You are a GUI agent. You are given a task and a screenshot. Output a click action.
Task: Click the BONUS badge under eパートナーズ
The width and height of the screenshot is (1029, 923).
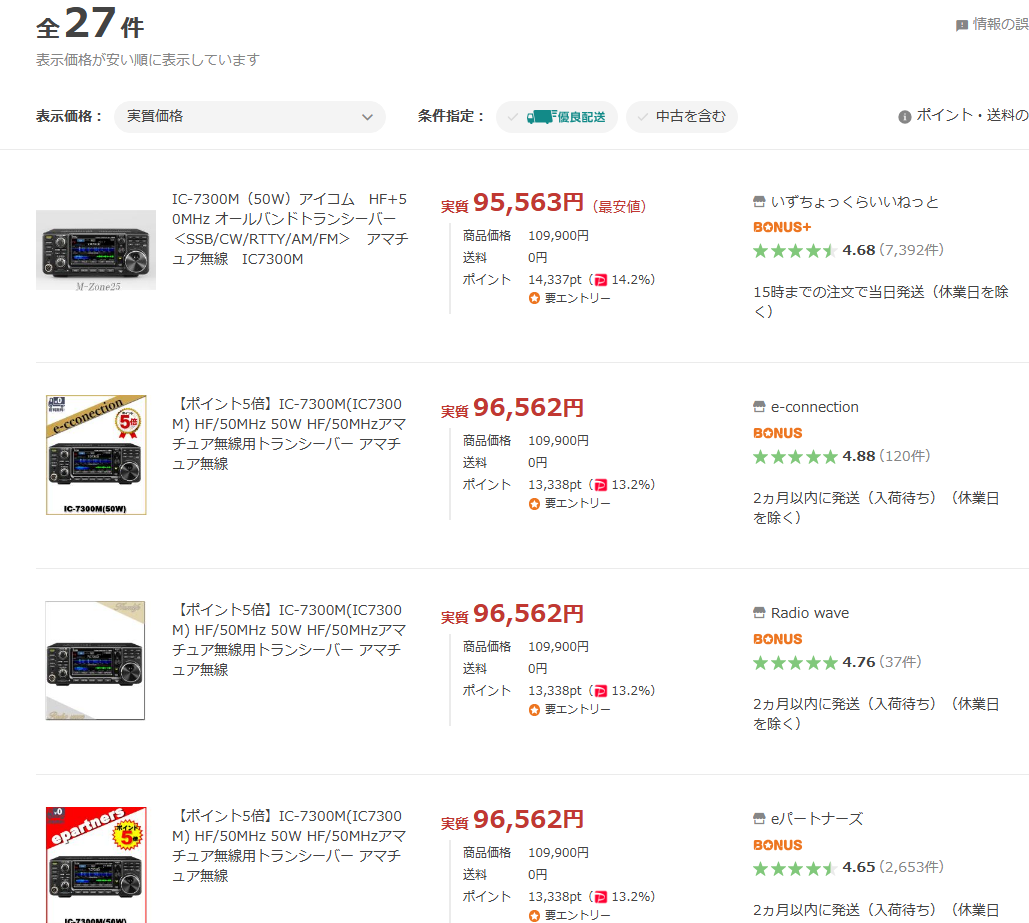point(778,846)
